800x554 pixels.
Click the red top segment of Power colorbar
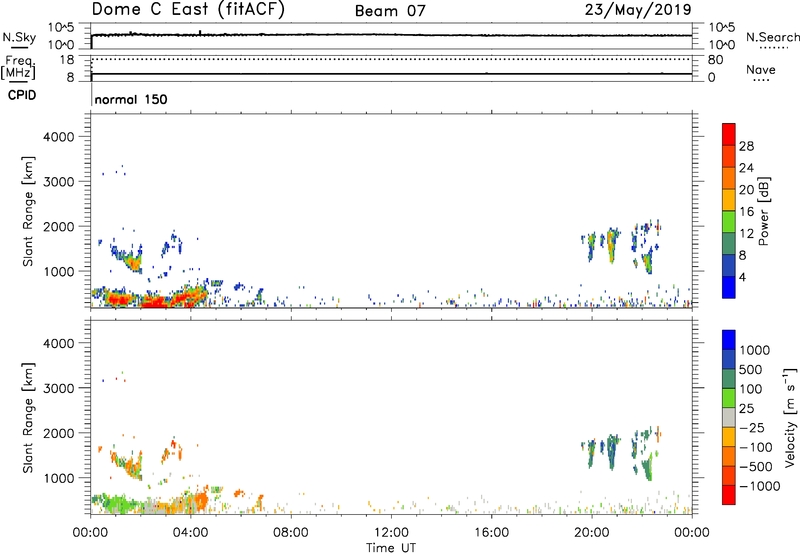point(729,135)
